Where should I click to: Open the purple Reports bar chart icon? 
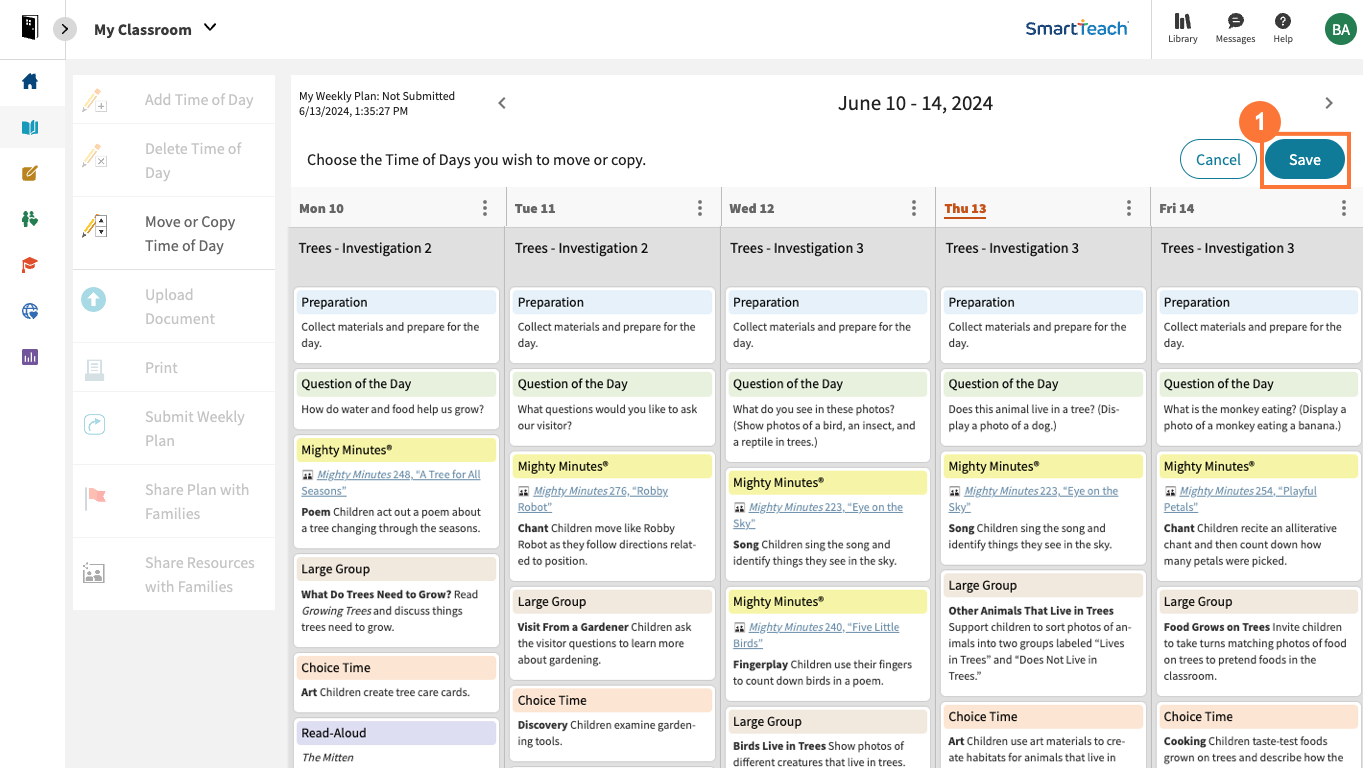click(x=31, y=357)
